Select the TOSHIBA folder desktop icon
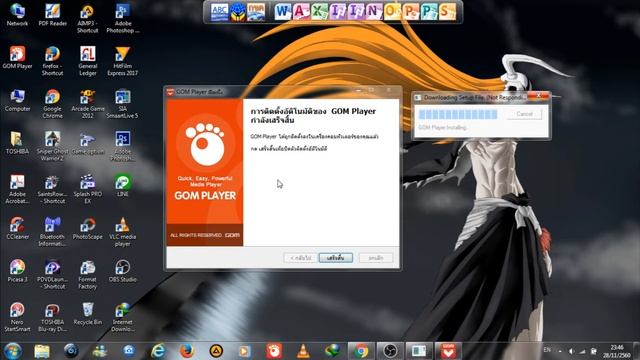Viewport: 640px width, 360px height. (x=17, y=143)
